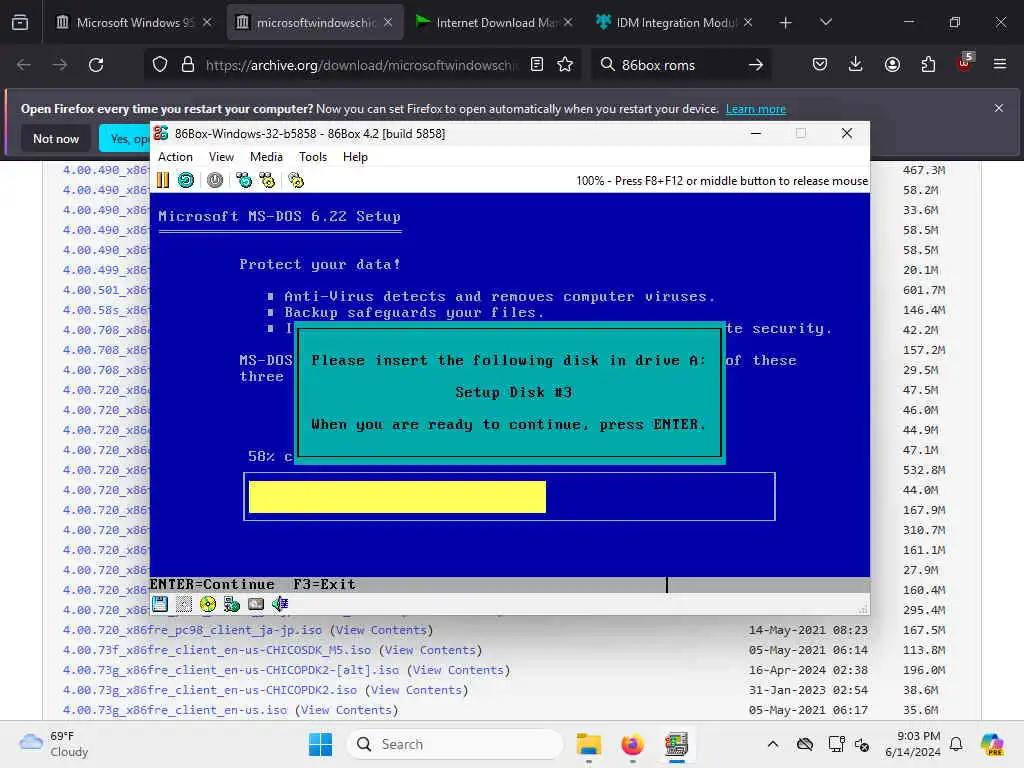Click the network status bar icon
1024x768 pixels.
[232, 604]
